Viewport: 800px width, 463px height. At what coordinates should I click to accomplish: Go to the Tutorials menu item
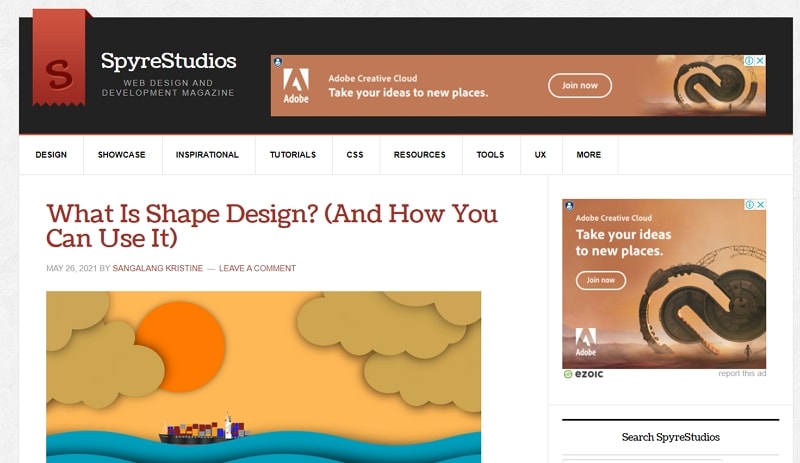pyautogui.click(x=293, y=155)
